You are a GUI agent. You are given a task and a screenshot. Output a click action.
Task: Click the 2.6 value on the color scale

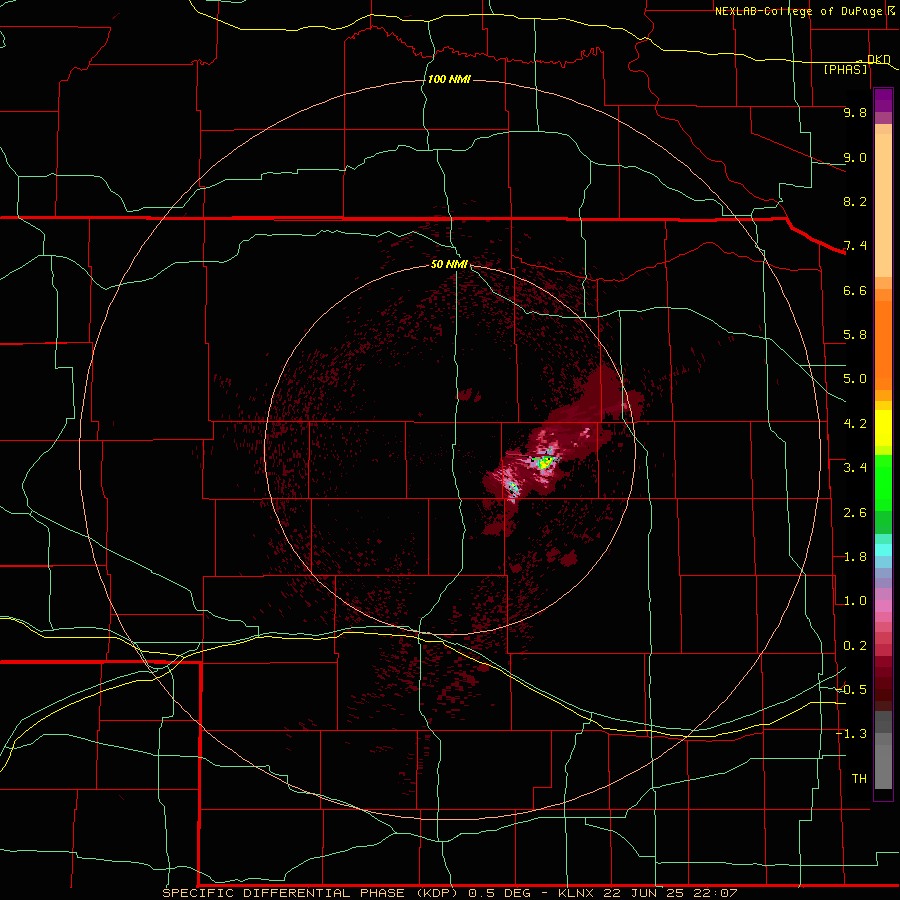pyautogui.click(x=855, y=513)
